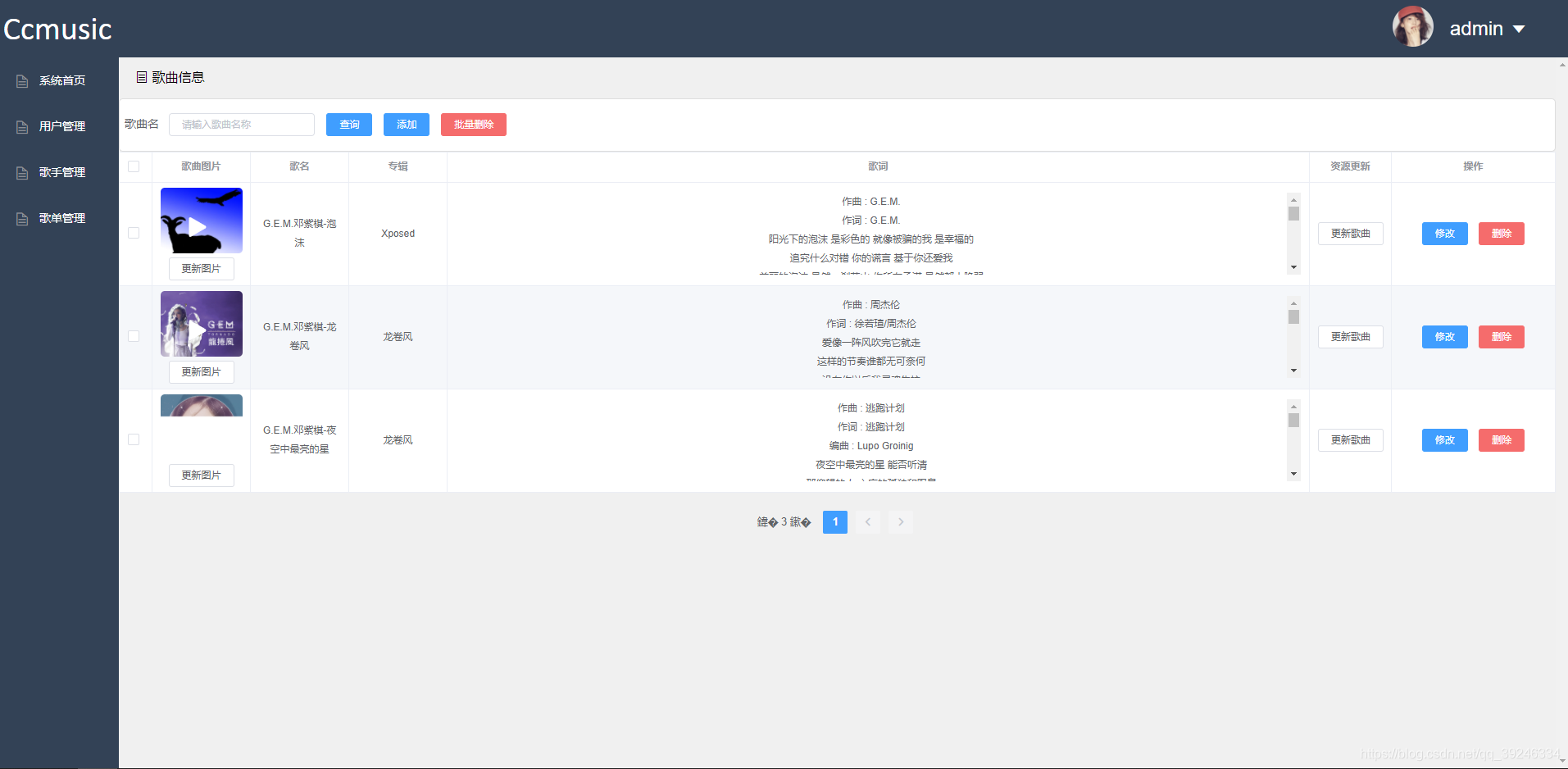Click the 用户管理 sidebar icon
The height and width of the screenshot is (769, 1568).
click(x=22, y=127)
